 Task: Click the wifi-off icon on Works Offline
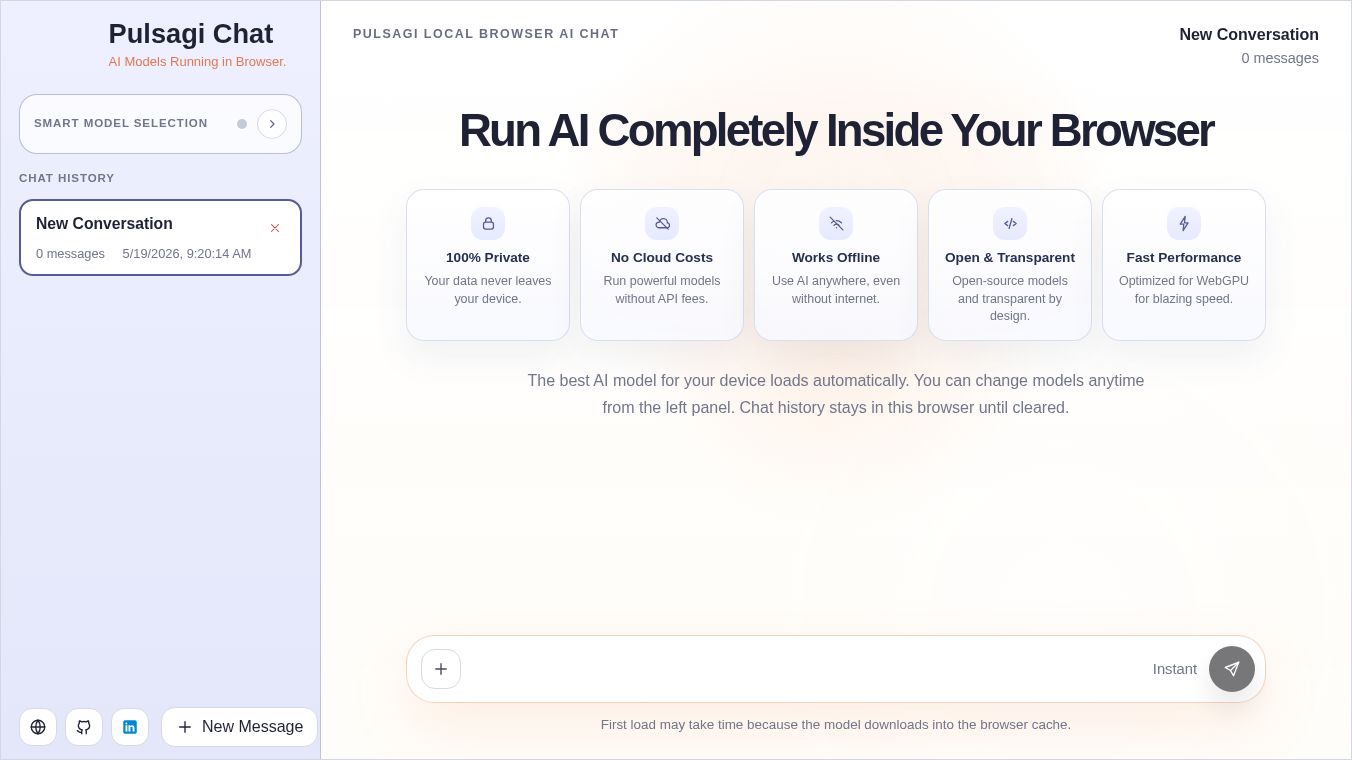point(836,224)
